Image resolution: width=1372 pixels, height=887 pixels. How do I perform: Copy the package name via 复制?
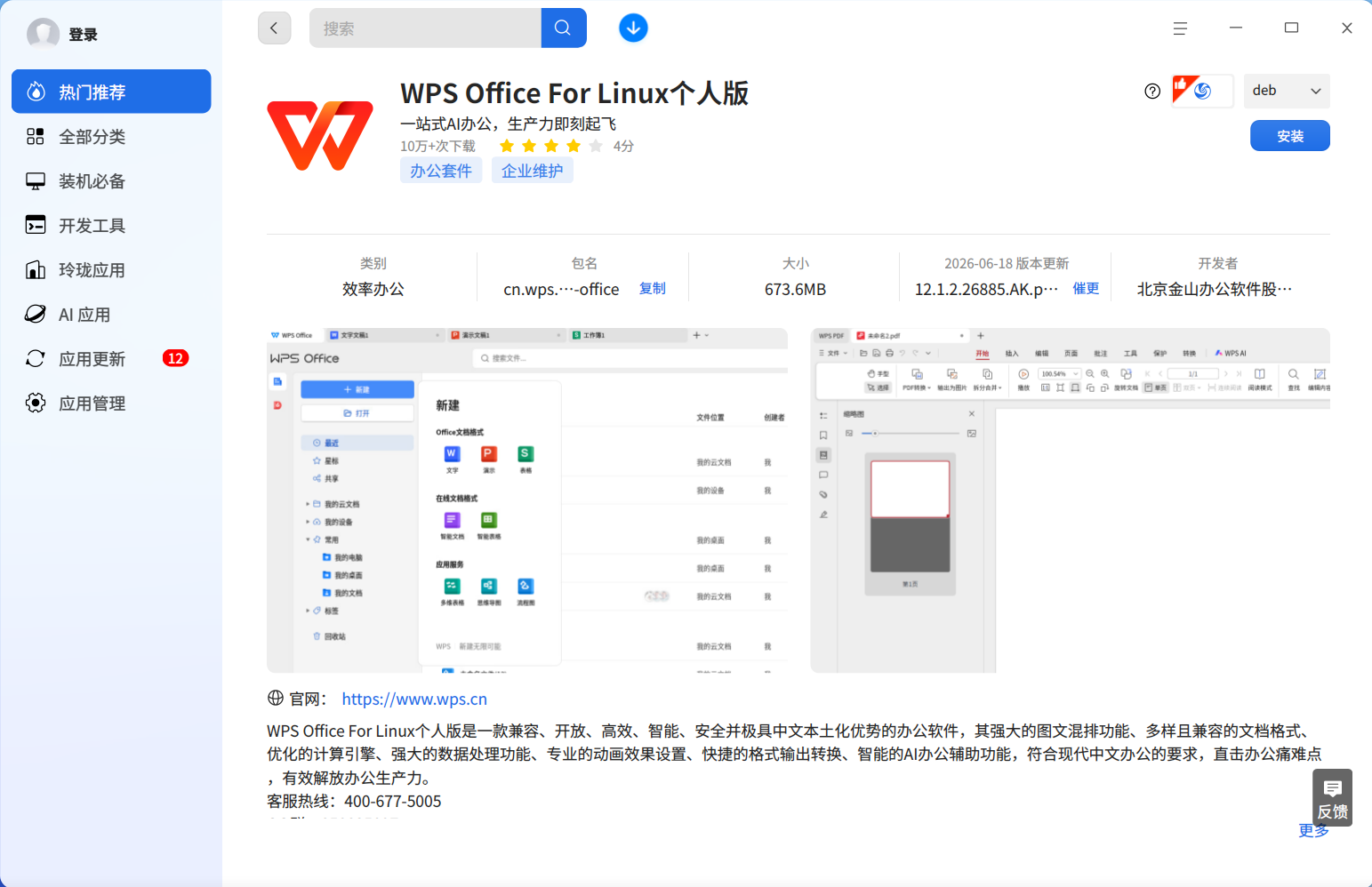[x=653, y=289]
